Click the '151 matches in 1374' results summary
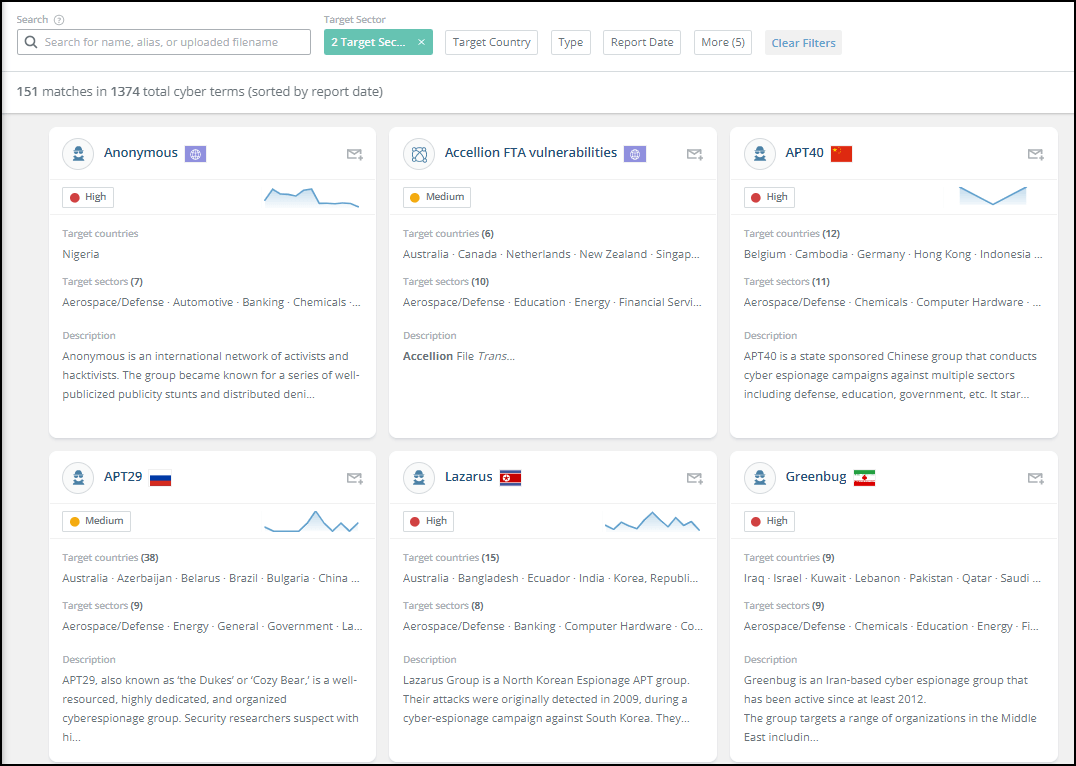Viewport: 1076px width, 766px height. [200, 91]
